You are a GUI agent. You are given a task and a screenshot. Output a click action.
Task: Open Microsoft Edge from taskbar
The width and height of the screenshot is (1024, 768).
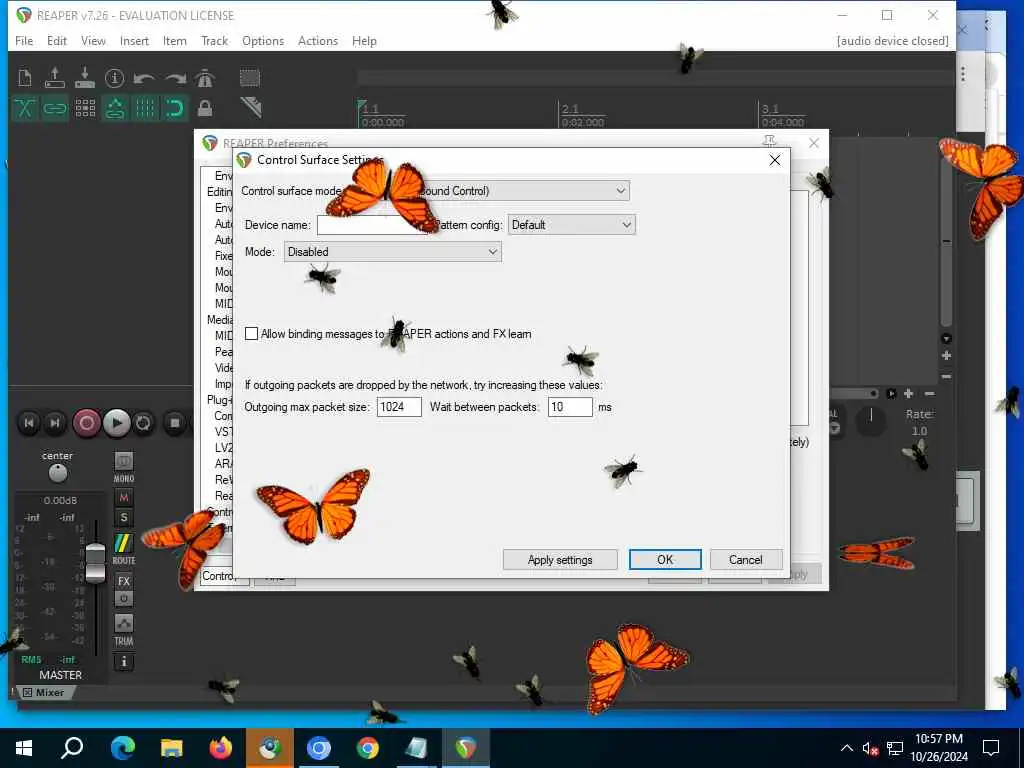(x=122, y=748)
